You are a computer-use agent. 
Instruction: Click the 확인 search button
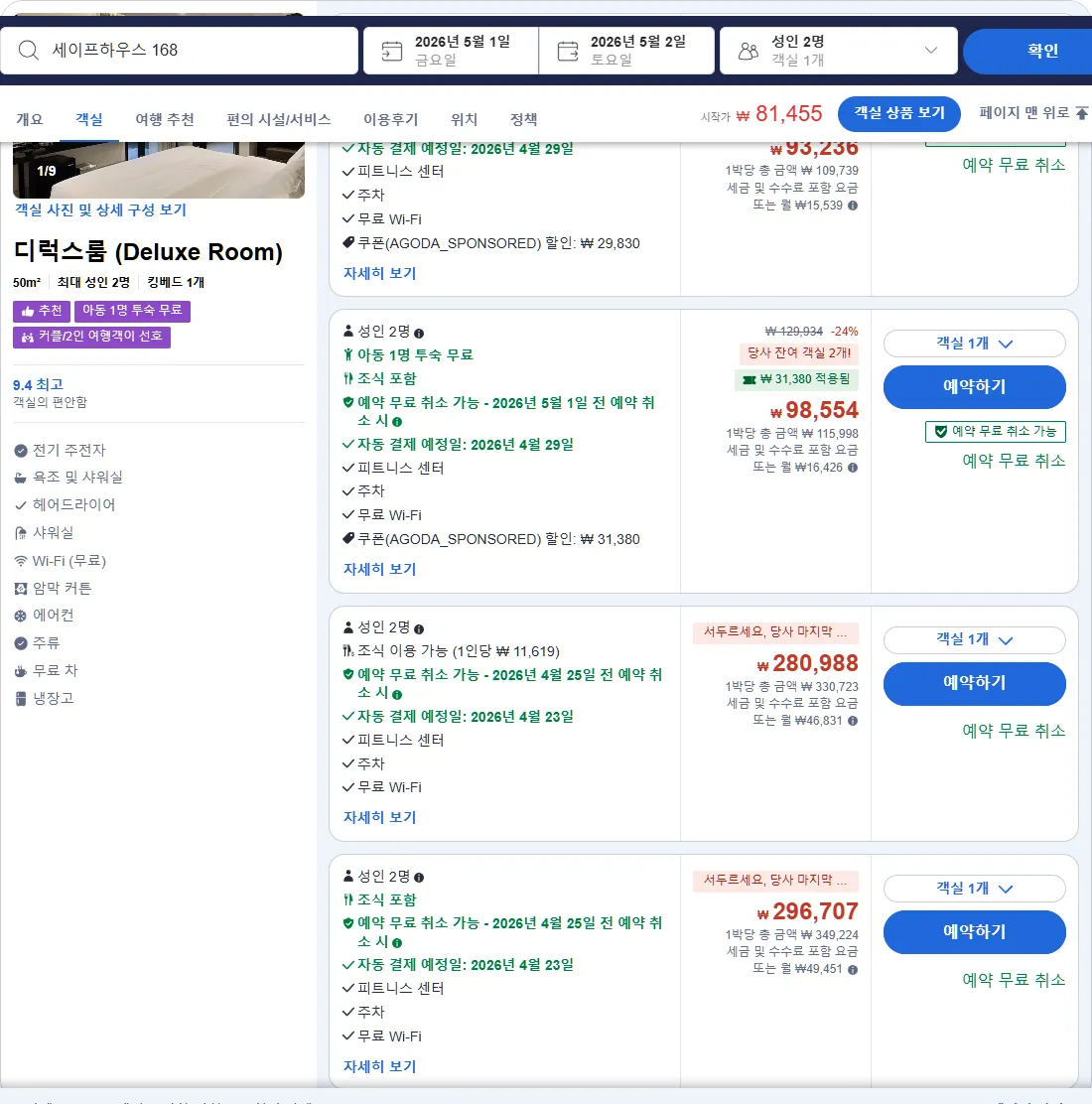pos(1027,51)
